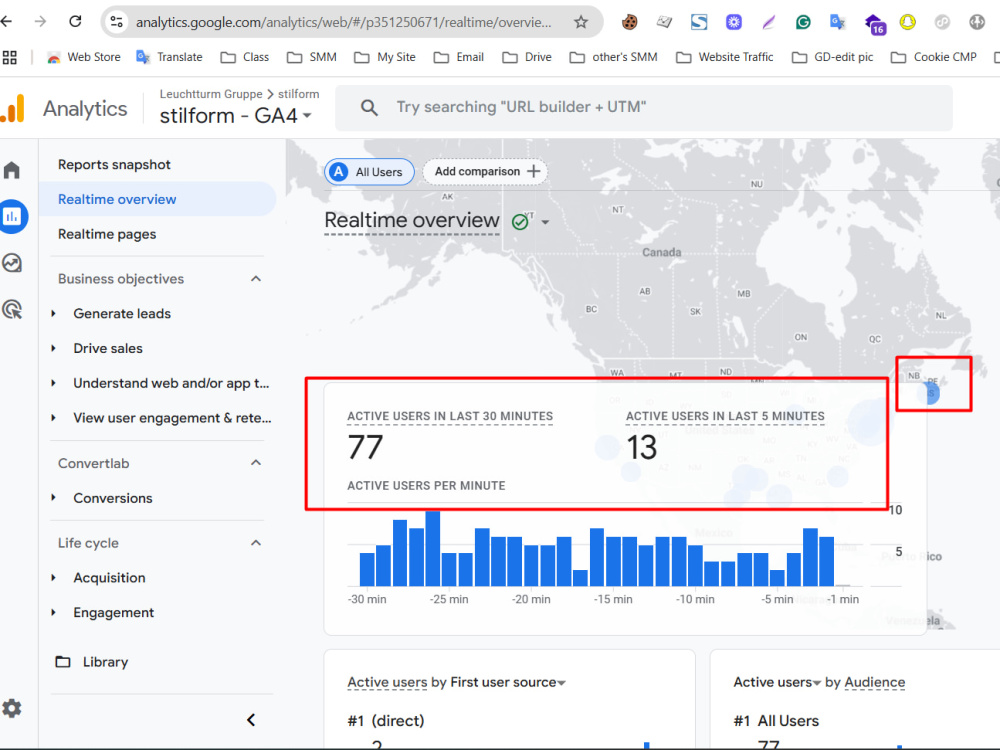
Task: Click the tallest bar in active users chart
Action: (x=432, y=548)
